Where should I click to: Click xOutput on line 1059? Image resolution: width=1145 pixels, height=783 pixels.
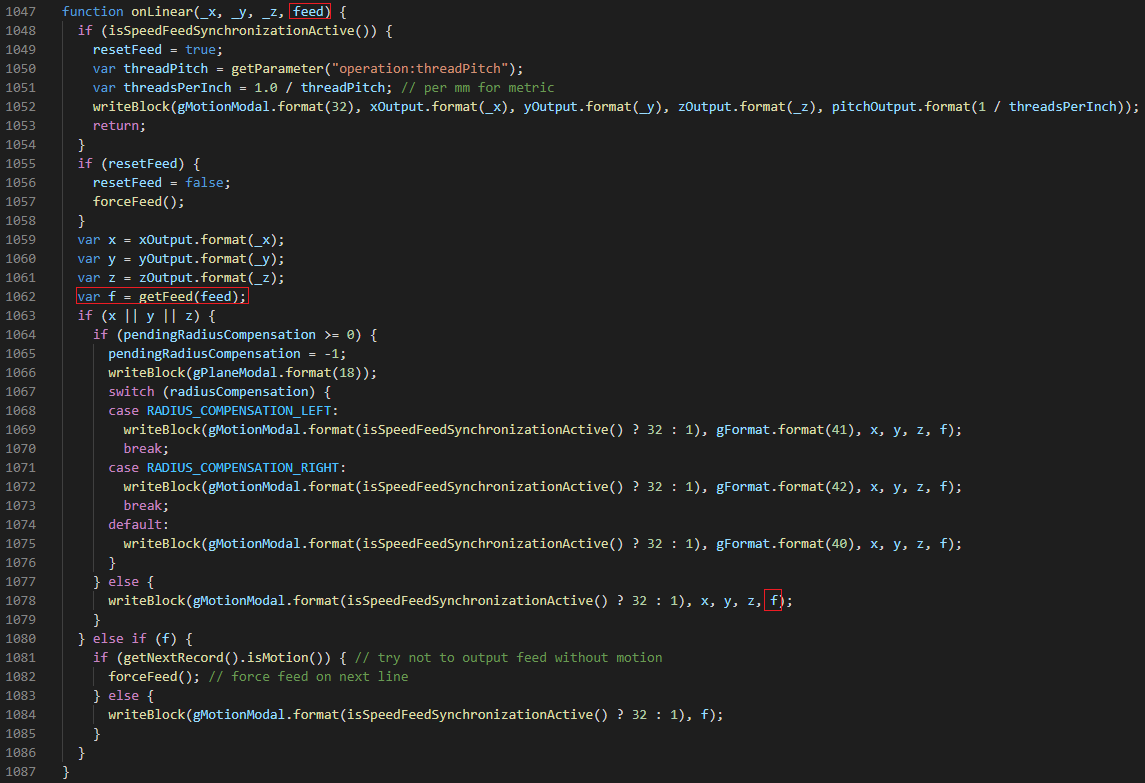(x=166, y=240)
